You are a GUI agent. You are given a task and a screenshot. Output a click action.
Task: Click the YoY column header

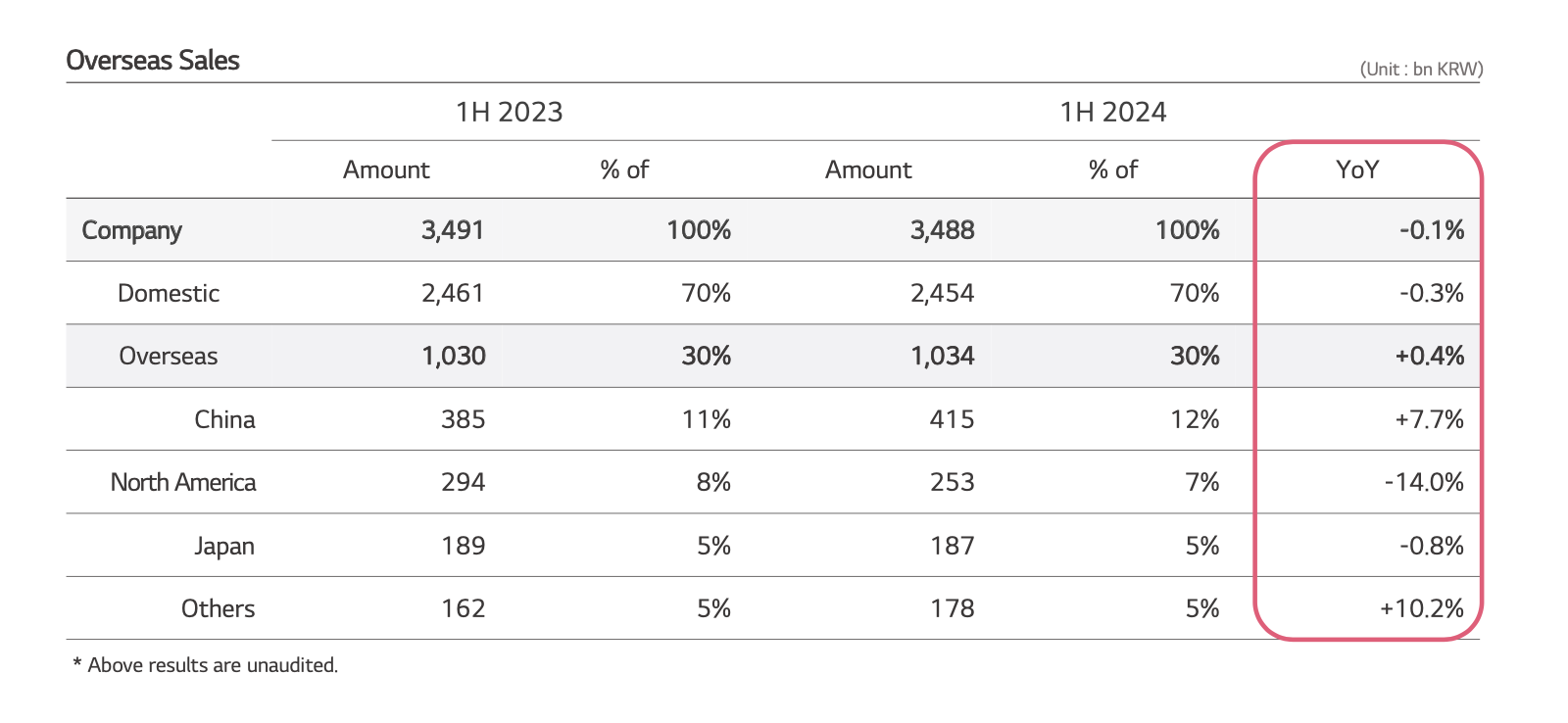point(1357,169)
